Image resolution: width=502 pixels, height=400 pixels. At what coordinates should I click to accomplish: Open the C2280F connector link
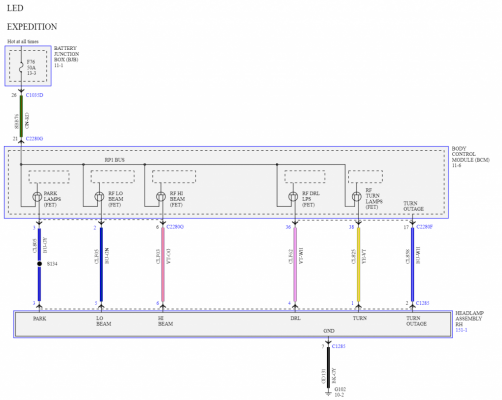tap(424, 227)
